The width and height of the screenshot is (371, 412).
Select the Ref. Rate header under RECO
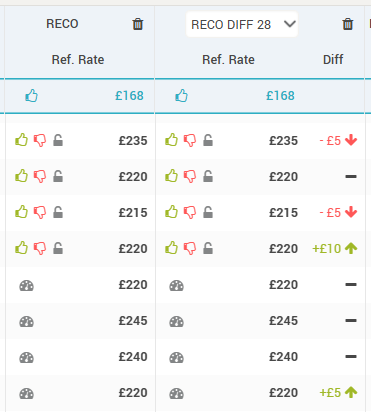[x=78, y=60]
